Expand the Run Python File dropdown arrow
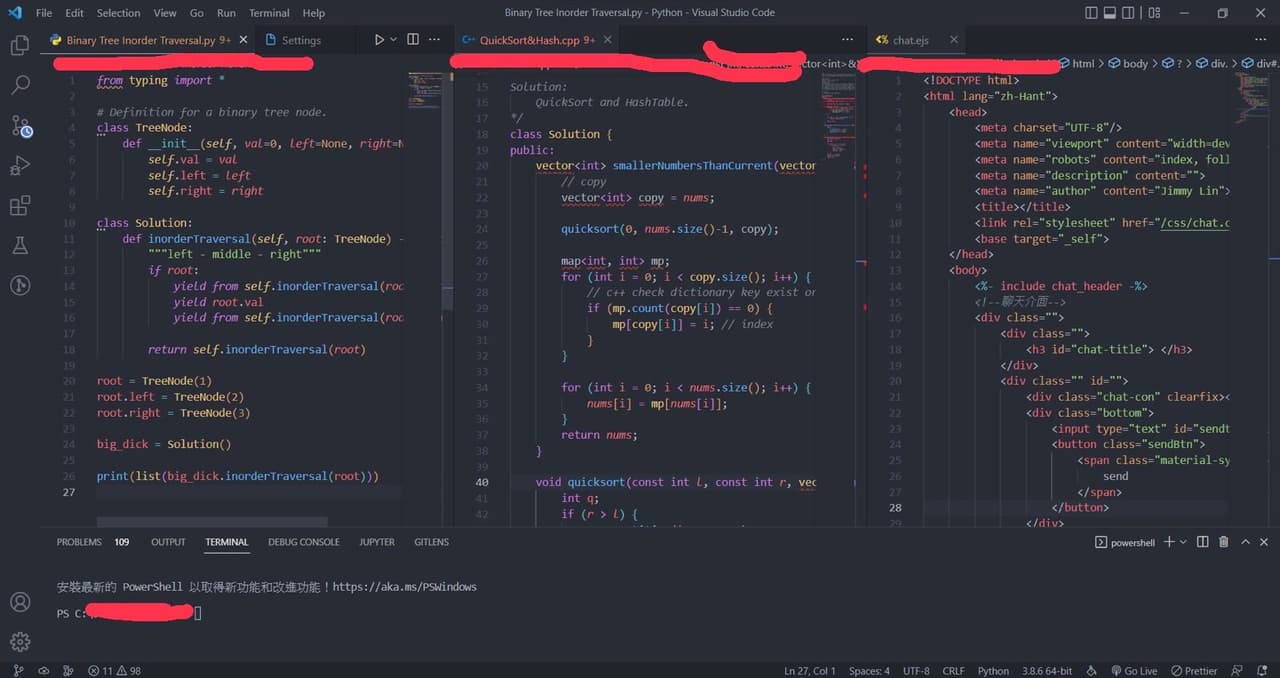 [394, 40]
